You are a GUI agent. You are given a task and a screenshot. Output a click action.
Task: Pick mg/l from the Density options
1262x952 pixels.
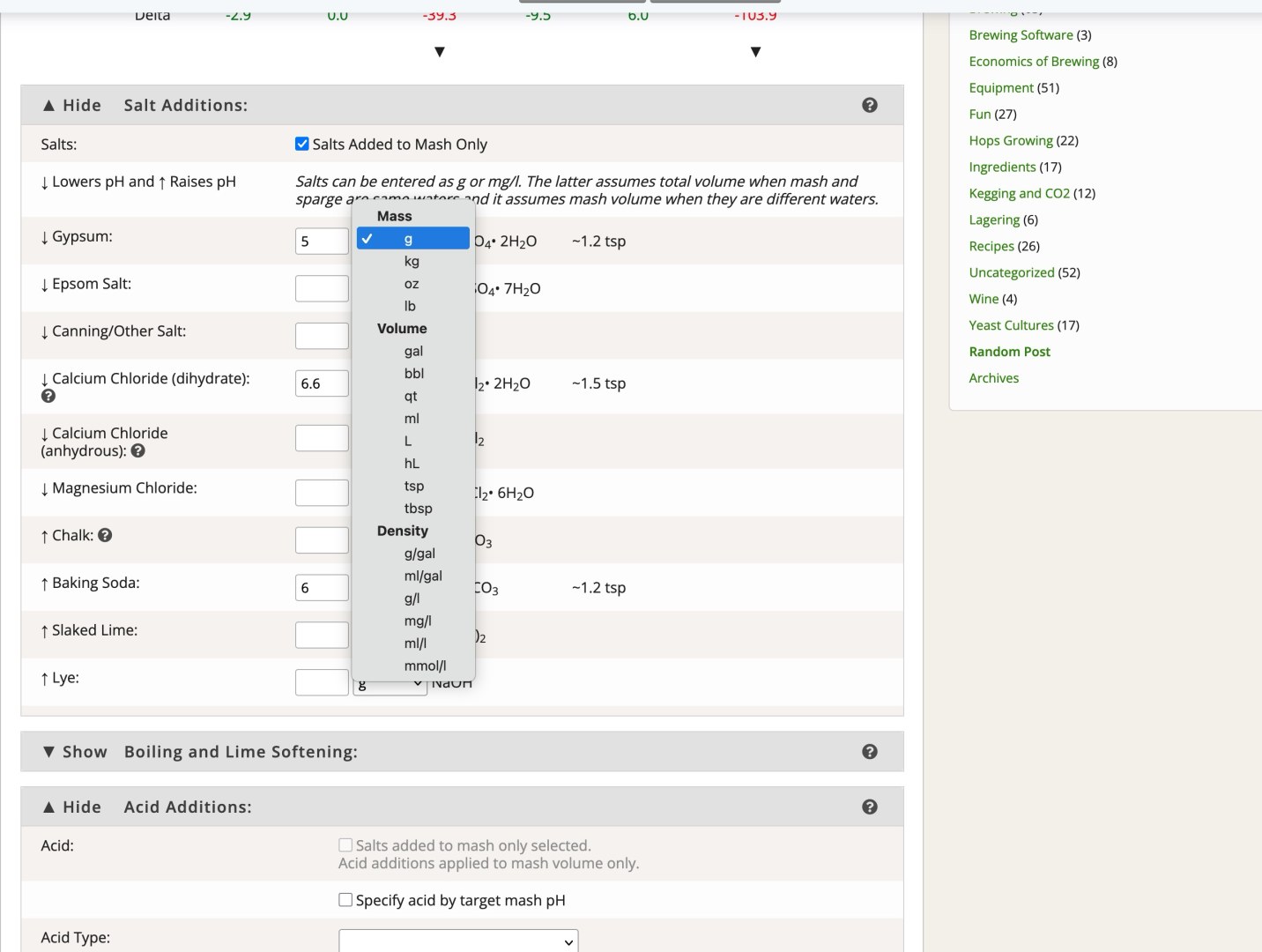coord(418,621)
